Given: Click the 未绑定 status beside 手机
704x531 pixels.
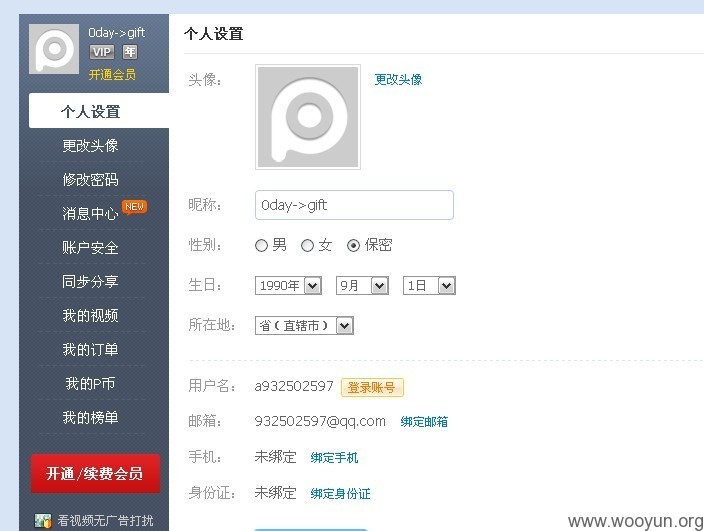Looking at the screenshot, I should 276,457.
